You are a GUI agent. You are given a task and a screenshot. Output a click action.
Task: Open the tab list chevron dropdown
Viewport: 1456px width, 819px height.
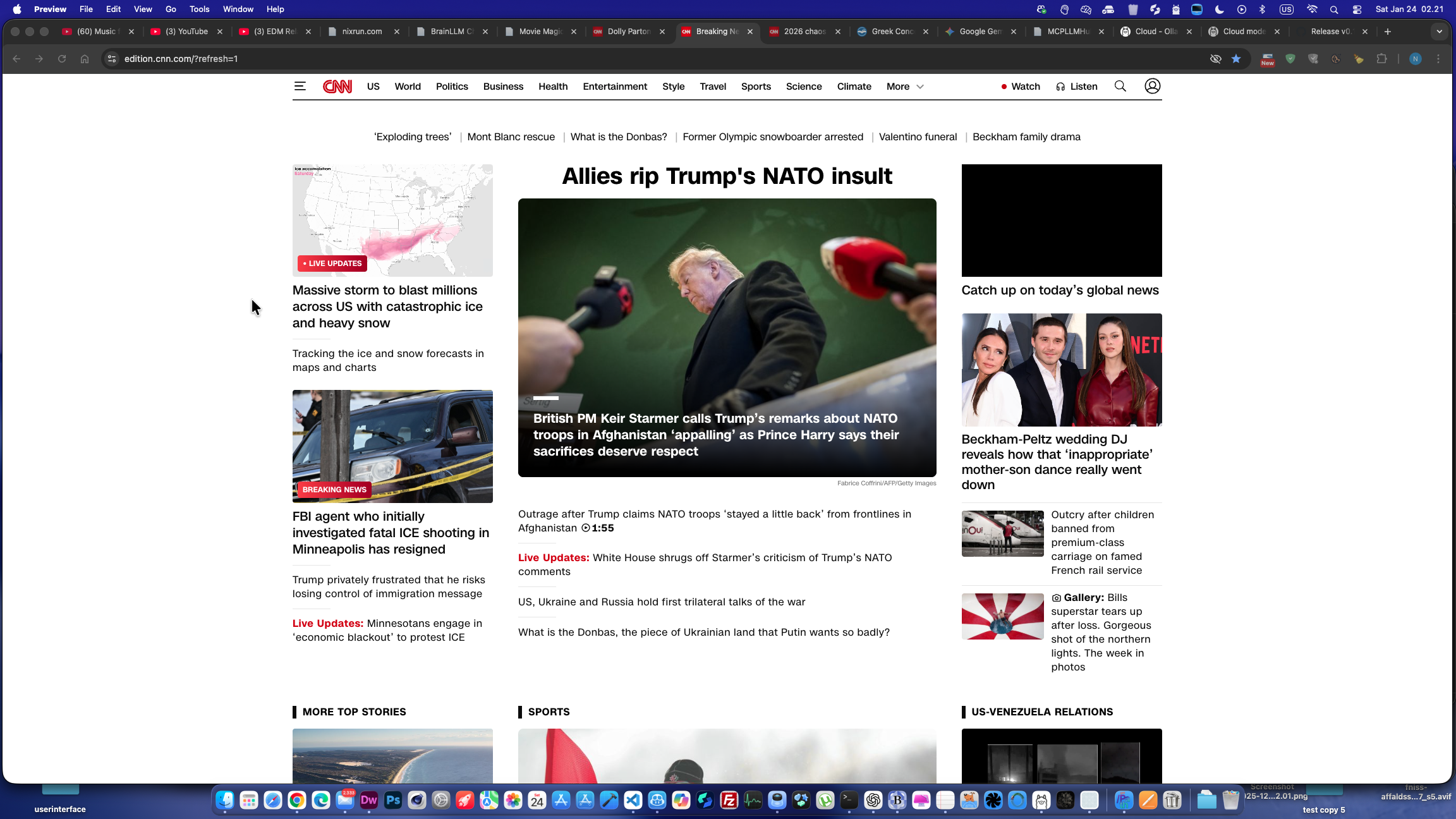coord(1439,32)
